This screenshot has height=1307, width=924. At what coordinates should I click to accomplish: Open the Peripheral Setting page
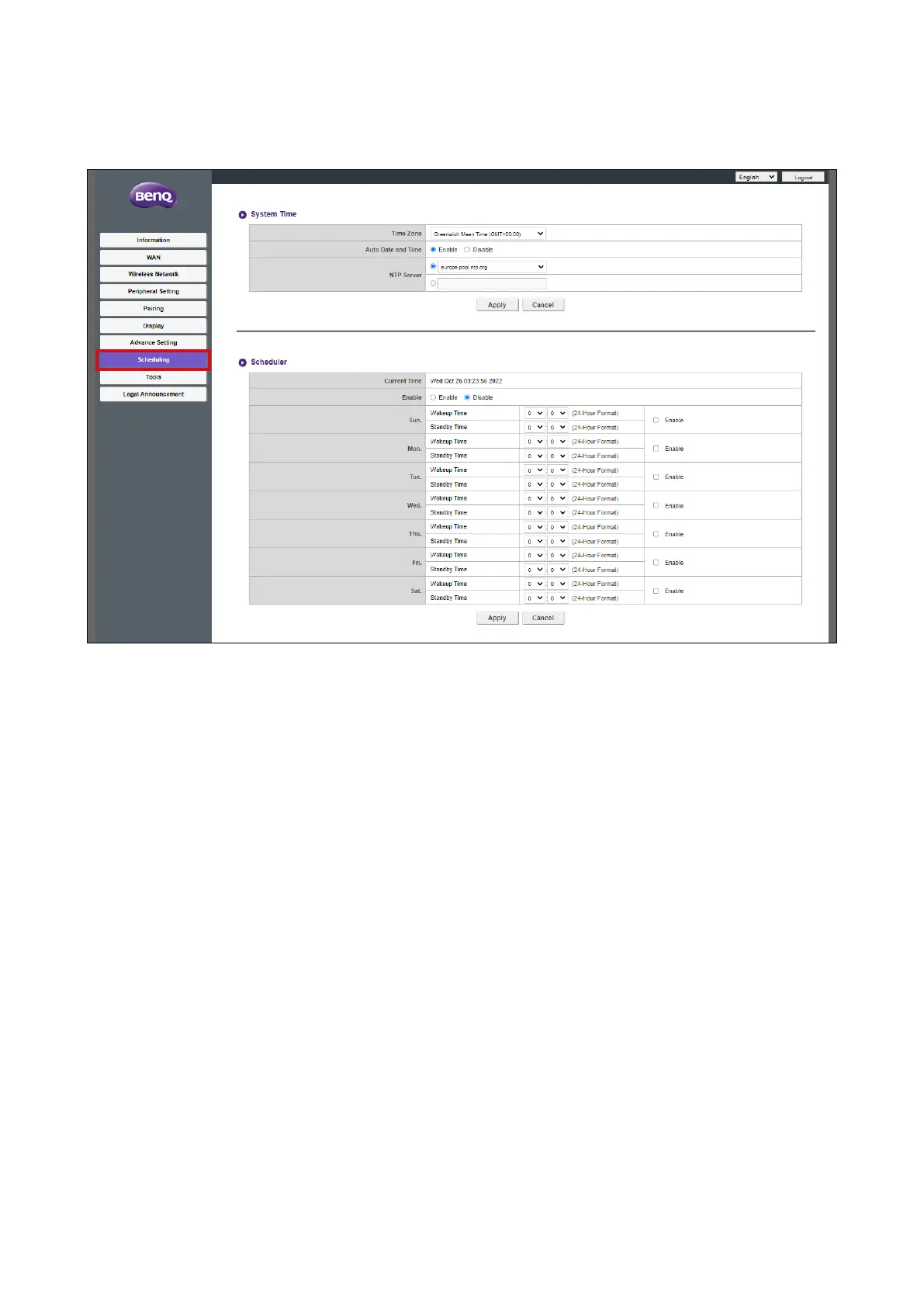pos(154,291)
